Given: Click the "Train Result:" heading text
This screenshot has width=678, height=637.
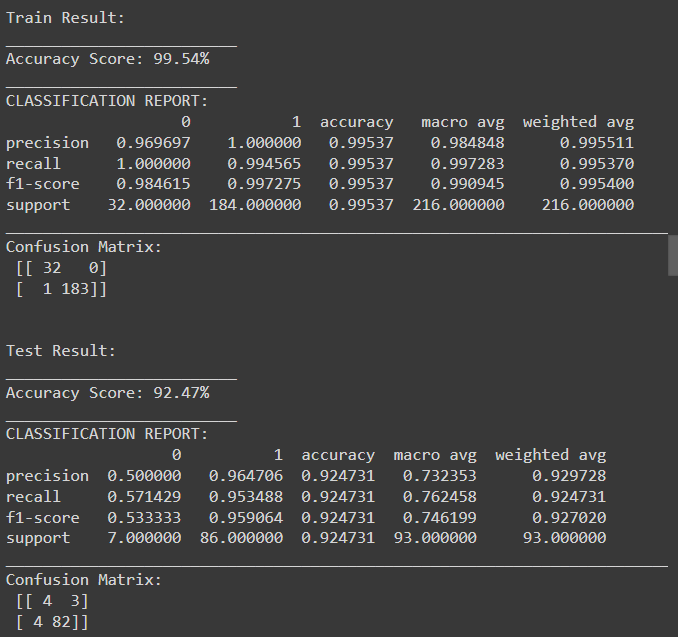Looking at the screenshot, I should [x=66, y=18].
